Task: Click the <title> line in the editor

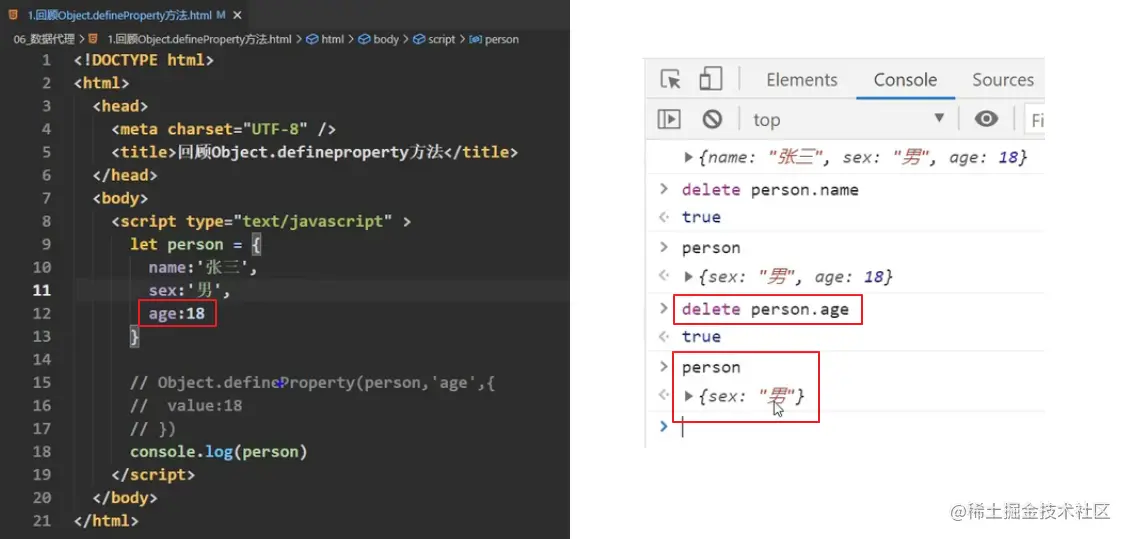Action: pos(314,152)
